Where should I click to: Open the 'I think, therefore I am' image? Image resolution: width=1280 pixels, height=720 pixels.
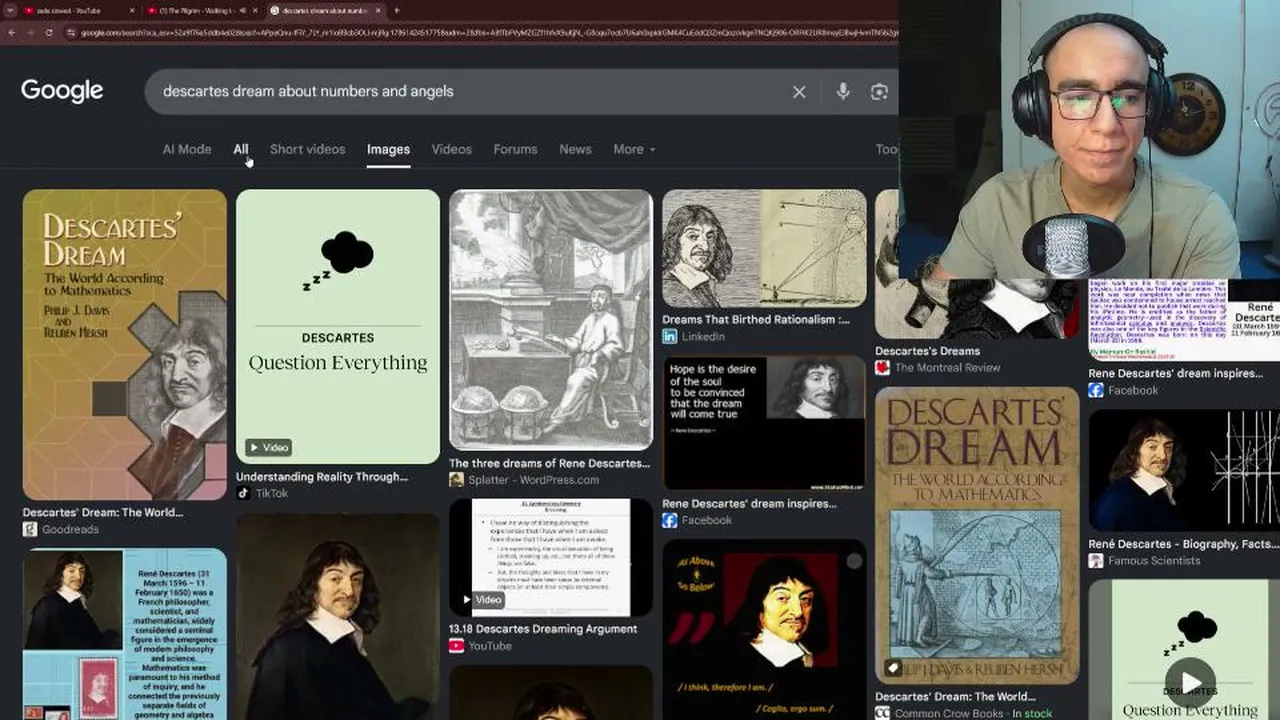click(764, 630)
